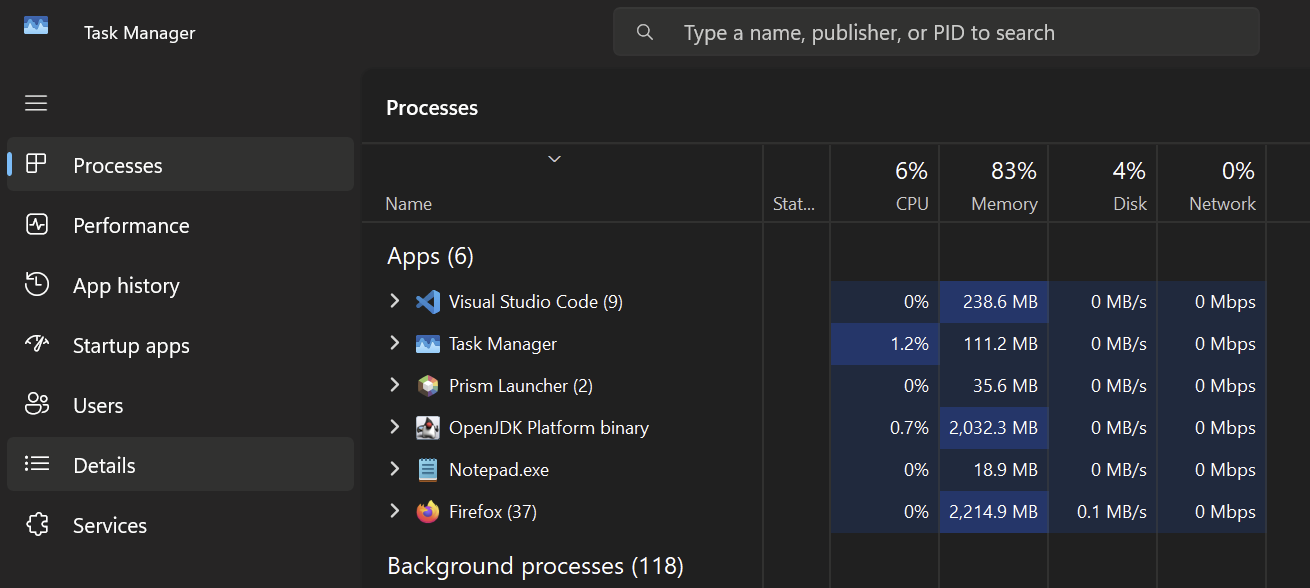This screenshot has width=1310, height=588.
Task: Collapse the column header chevron above Name
Action: tap(554, 159)
